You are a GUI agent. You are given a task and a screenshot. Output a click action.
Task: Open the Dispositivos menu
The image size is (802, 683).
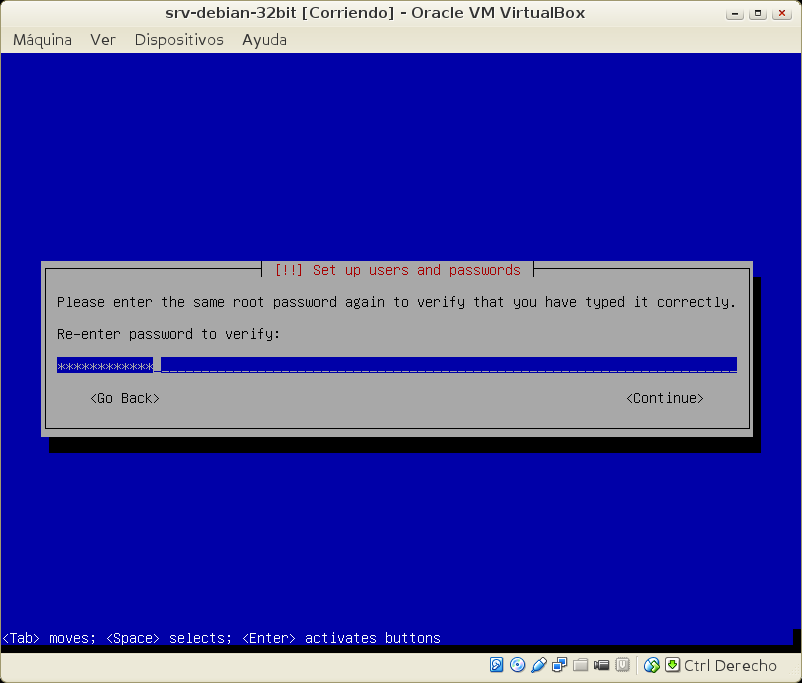[179, 40]
